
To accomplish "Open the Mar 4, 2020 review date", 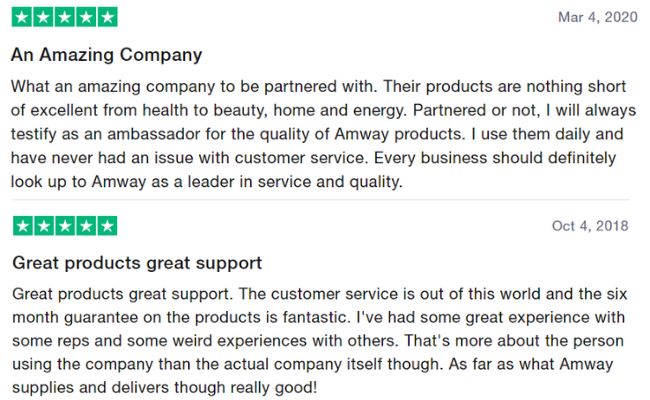I will pyautogui.click(x=598, y=17).
